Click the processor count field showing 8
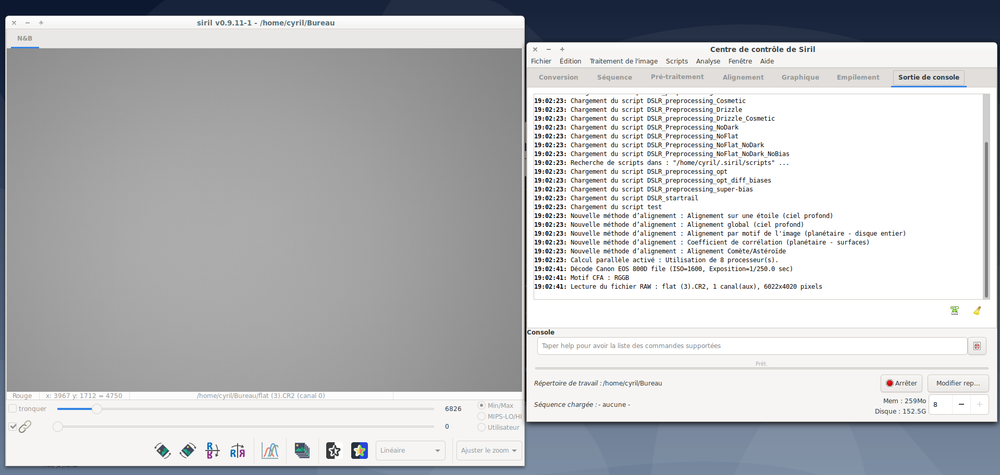 [941, 404]
